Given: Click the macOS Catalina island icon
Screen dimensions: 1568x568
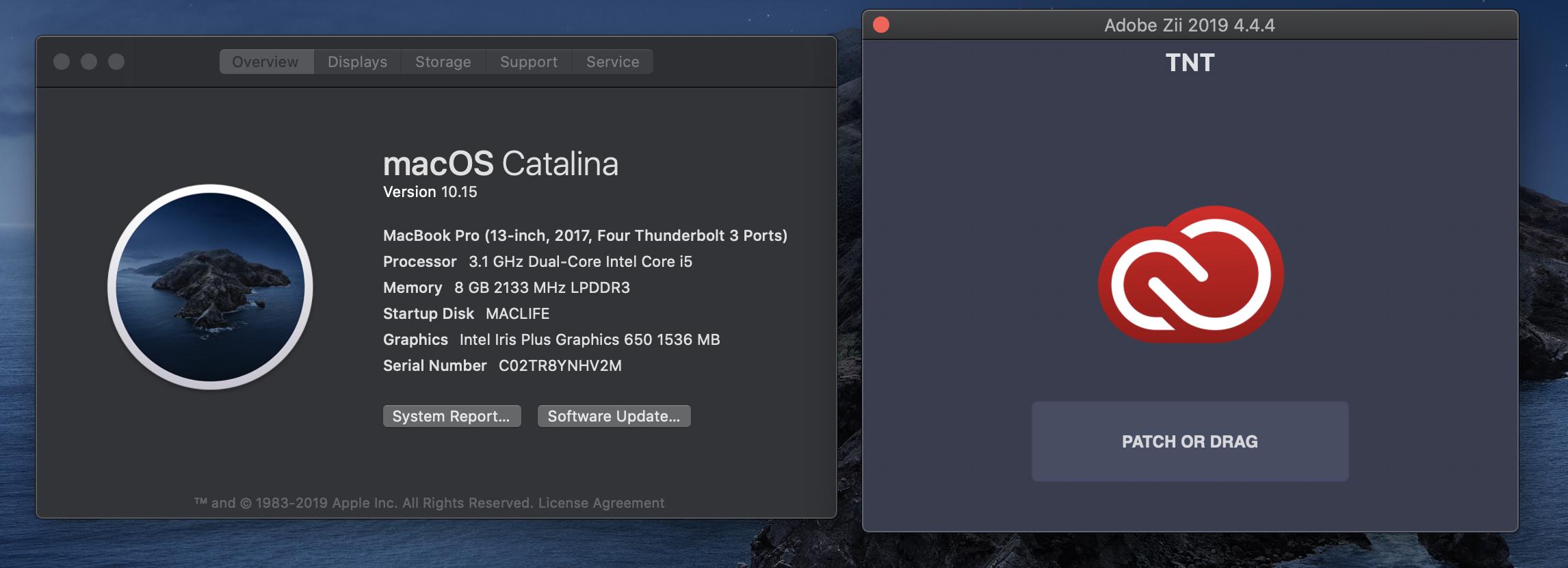Looking at the screenshot, I should (210, 287).
